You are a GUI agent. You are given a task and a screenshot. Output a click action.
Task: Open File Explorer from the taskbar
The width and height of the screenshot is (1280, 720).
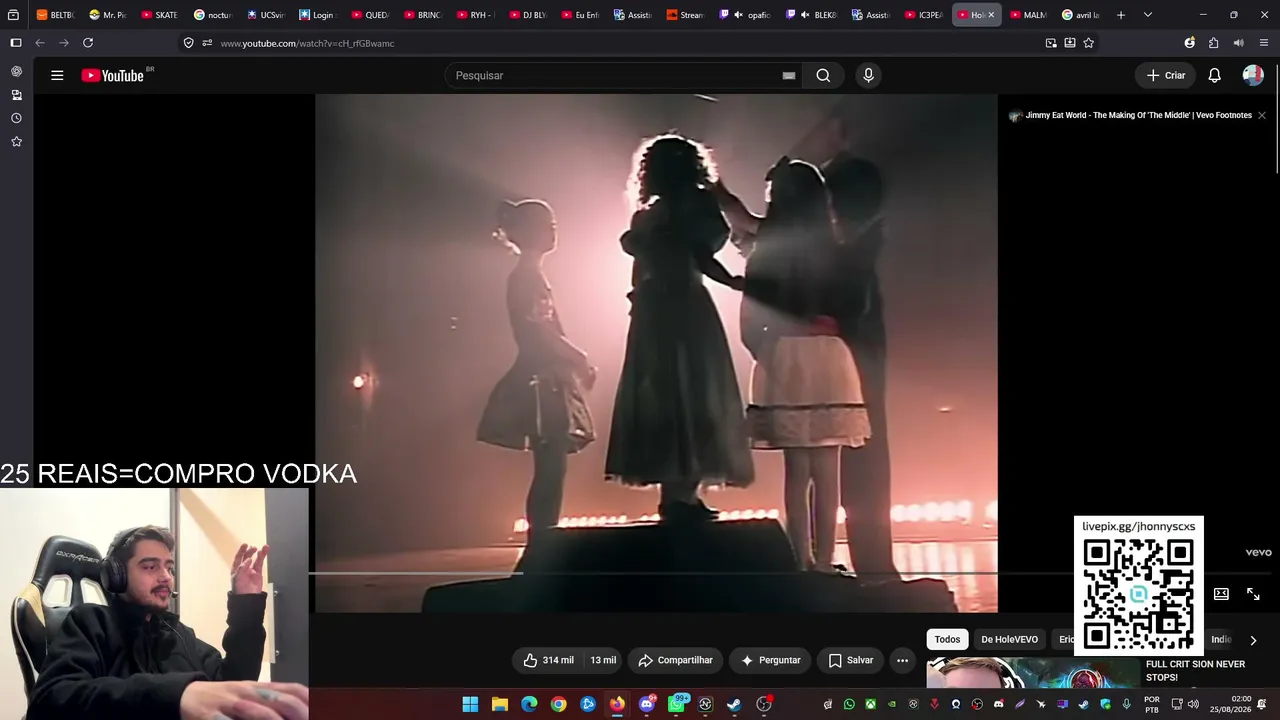tap(500, 704)
